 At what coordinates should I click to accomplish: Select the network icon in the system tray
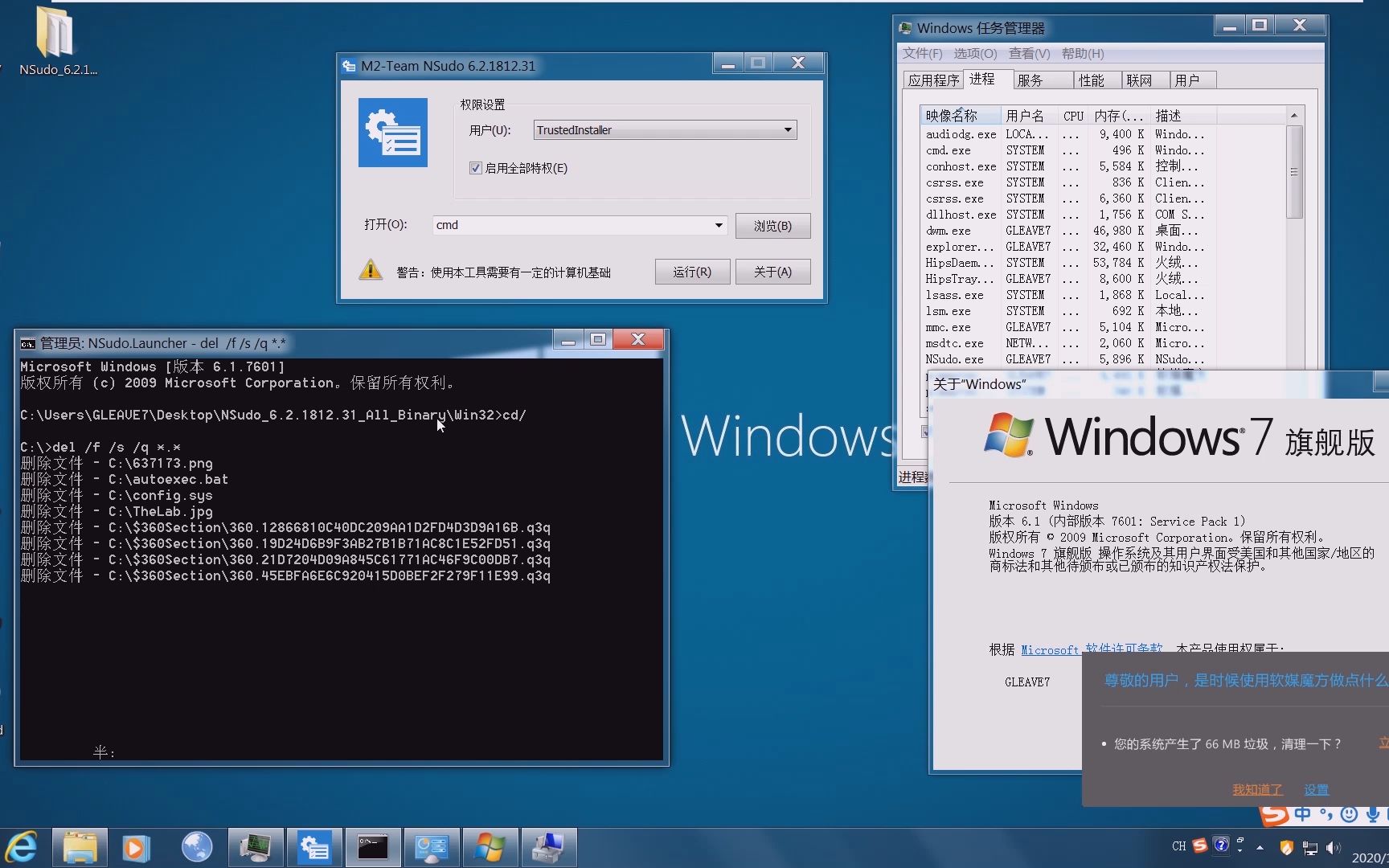pos(1311,848)
